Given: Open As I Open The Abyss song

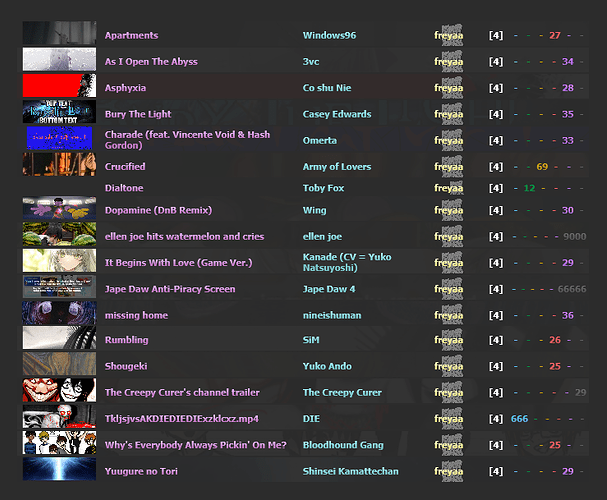Looking at the screenshot, I should click(x=151, y=62).
